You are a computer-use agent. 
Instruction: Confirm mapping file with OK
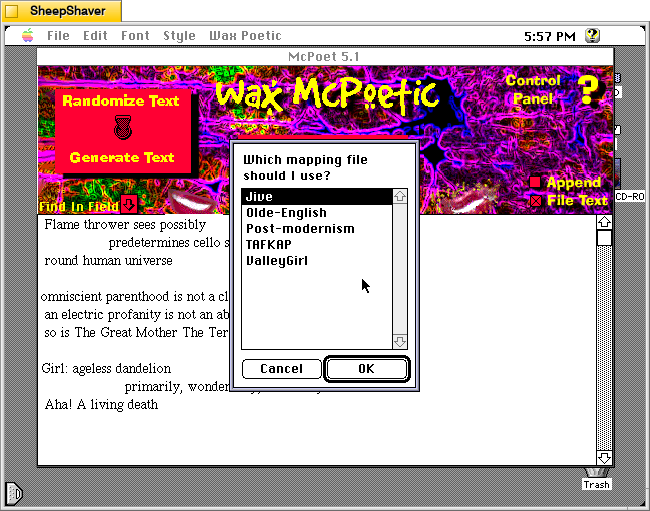click(x=366, y=369)
